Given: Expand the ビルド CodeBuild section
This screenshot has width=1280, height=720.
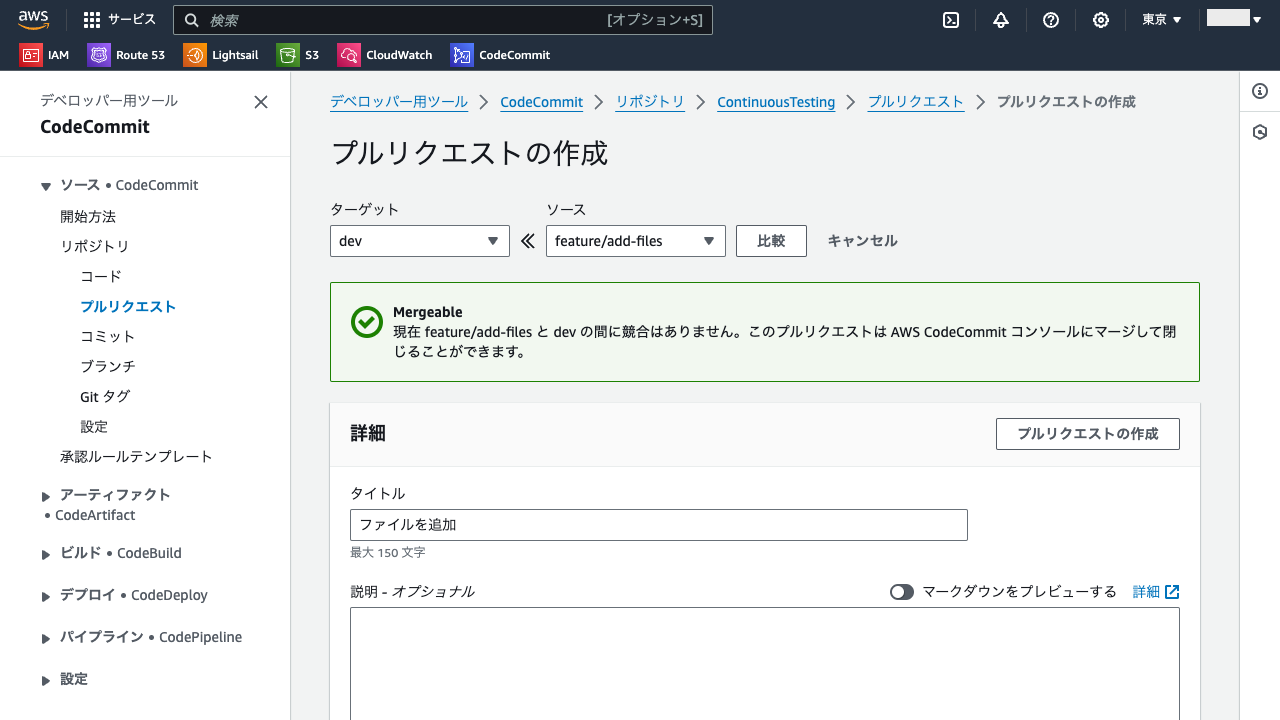Looking at the screenshot, I should point(46,554).
